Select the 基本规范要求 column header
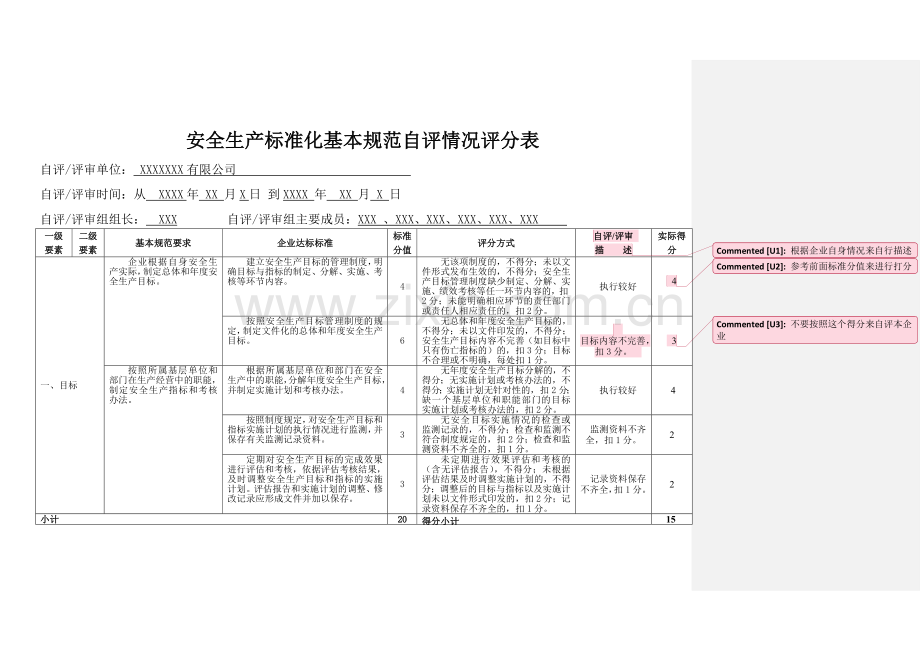 (x=163, y=243)
